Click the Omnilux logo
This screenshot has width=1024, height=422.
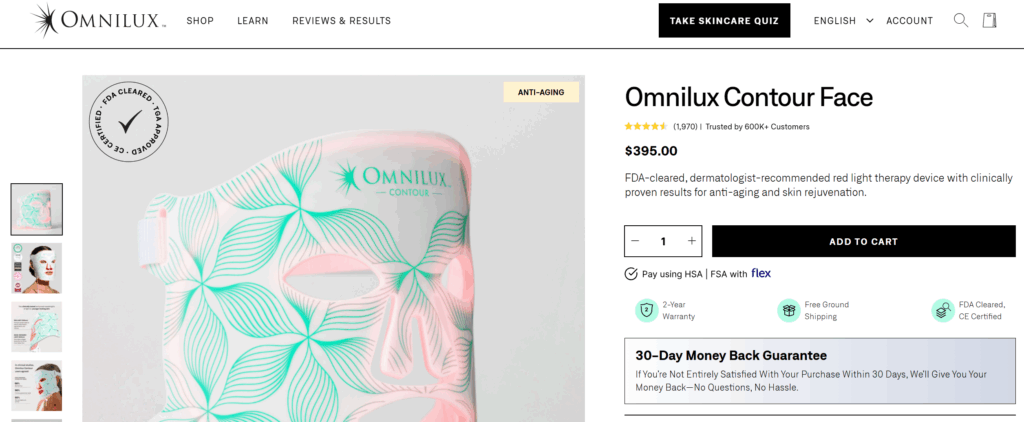[x=98, y=20]
